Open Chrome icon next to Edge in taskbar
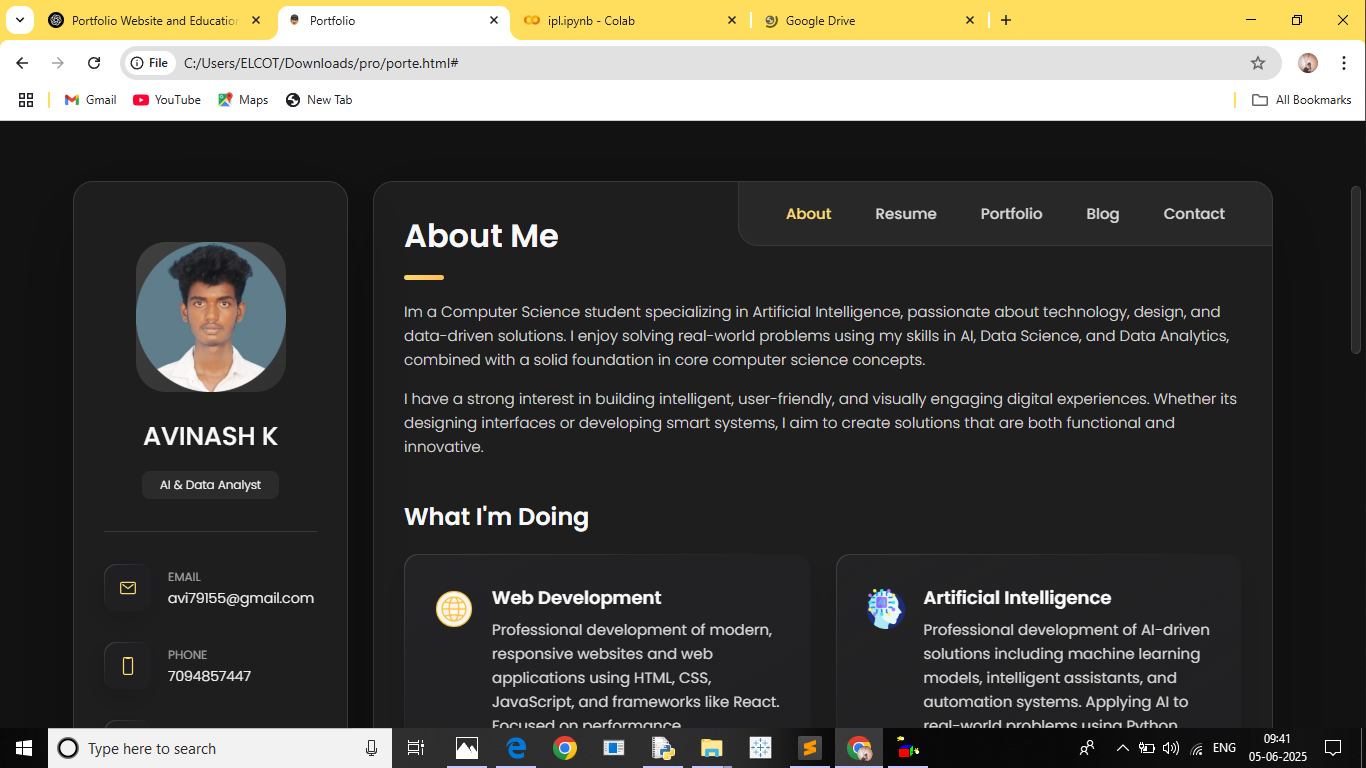The image size is (1366, 768). click(565, 748)
